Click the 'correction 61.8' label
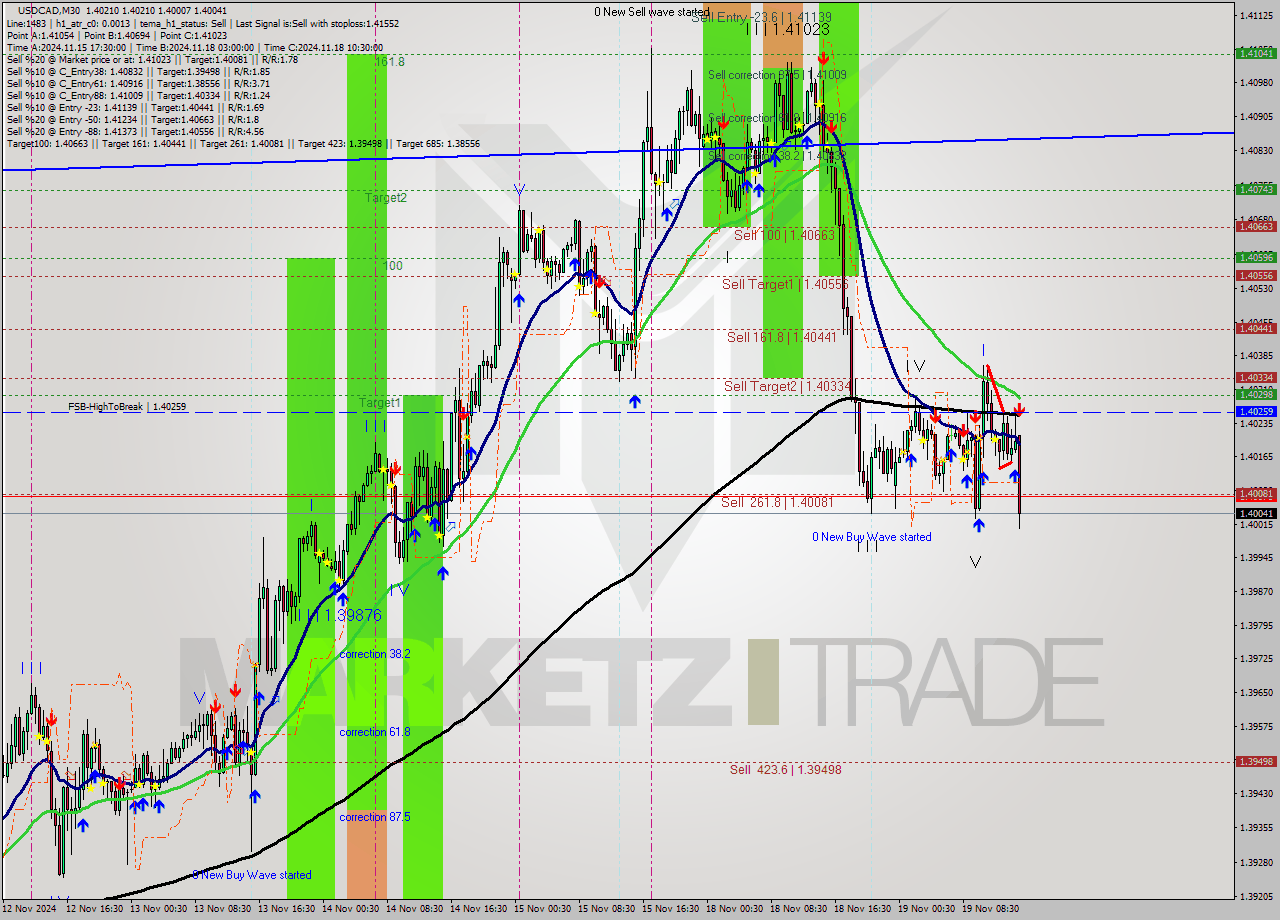Image resolution: width=1280 pixels, height=920 pixels. point(375,731)
